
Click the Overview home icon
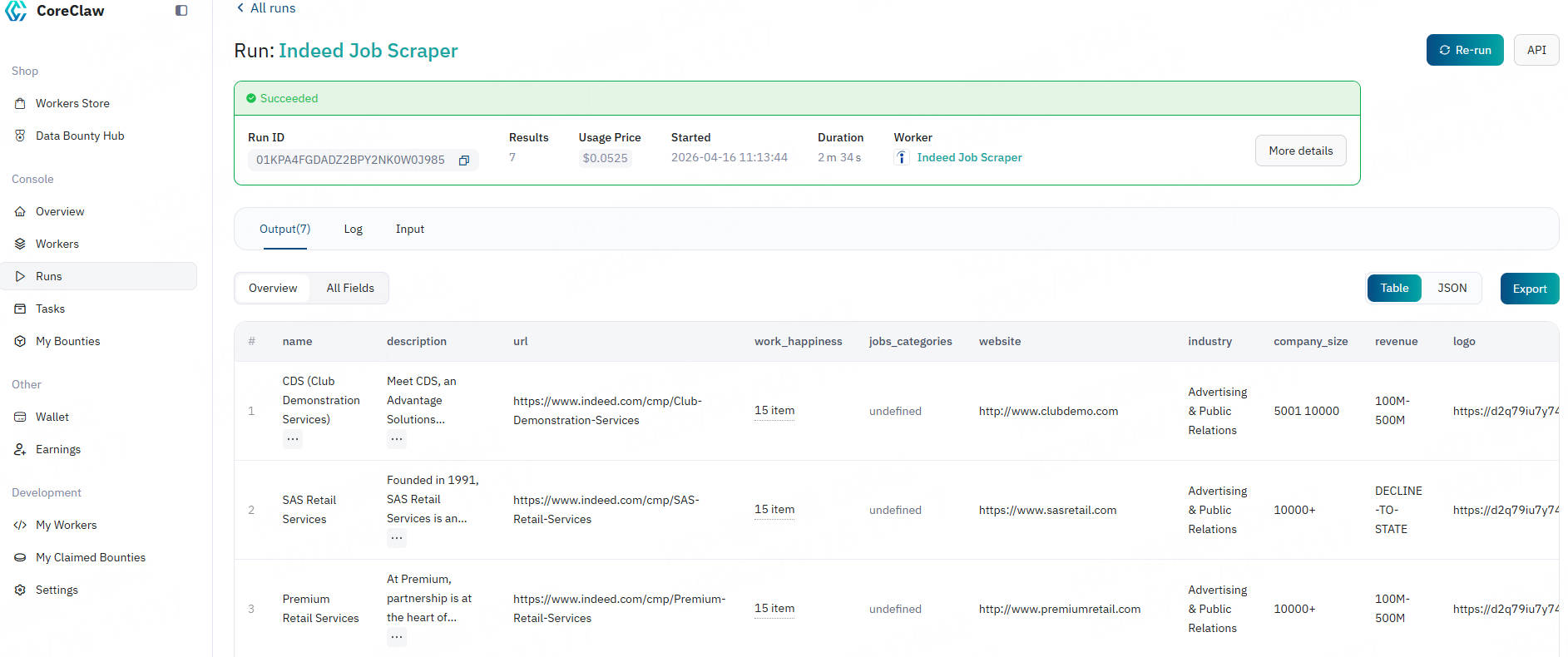[x=20, y=211]
